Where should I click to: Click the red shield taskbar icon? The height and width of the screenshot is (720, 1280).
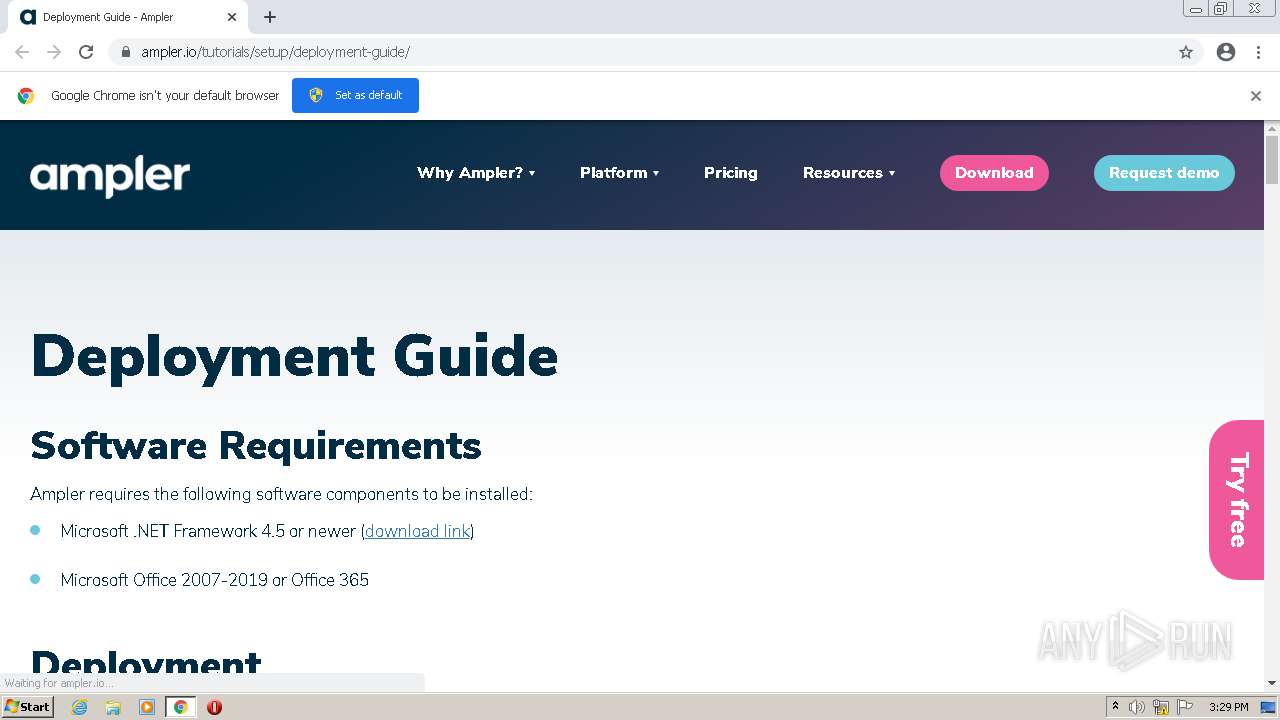point(214,707)
